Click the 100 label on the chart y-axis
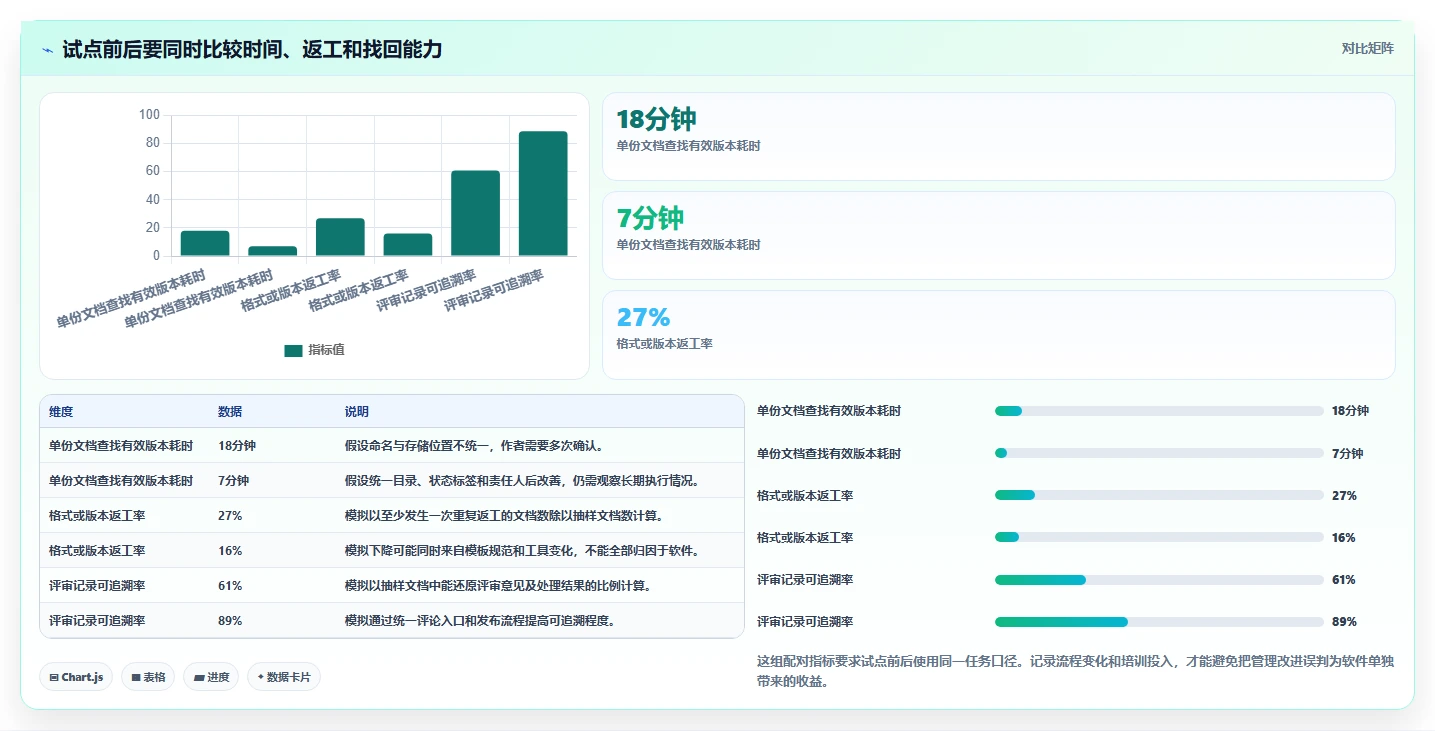 [x=149, y=115]
